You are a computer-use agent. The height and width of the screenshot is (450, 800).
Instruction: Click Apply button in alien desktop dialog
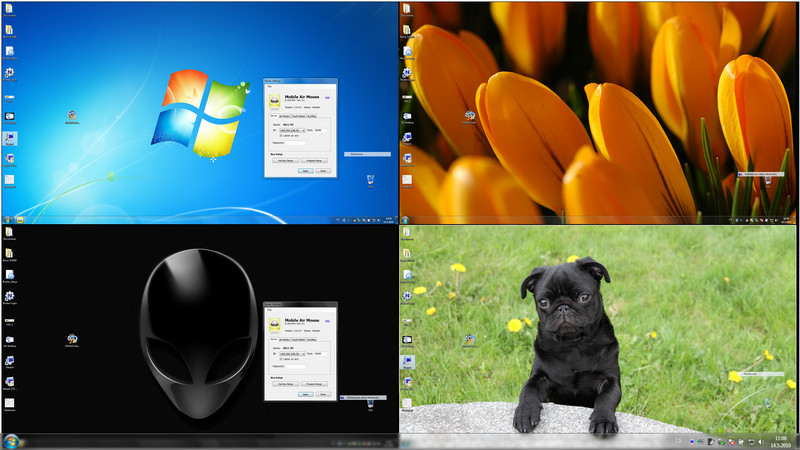pos(306,394)
